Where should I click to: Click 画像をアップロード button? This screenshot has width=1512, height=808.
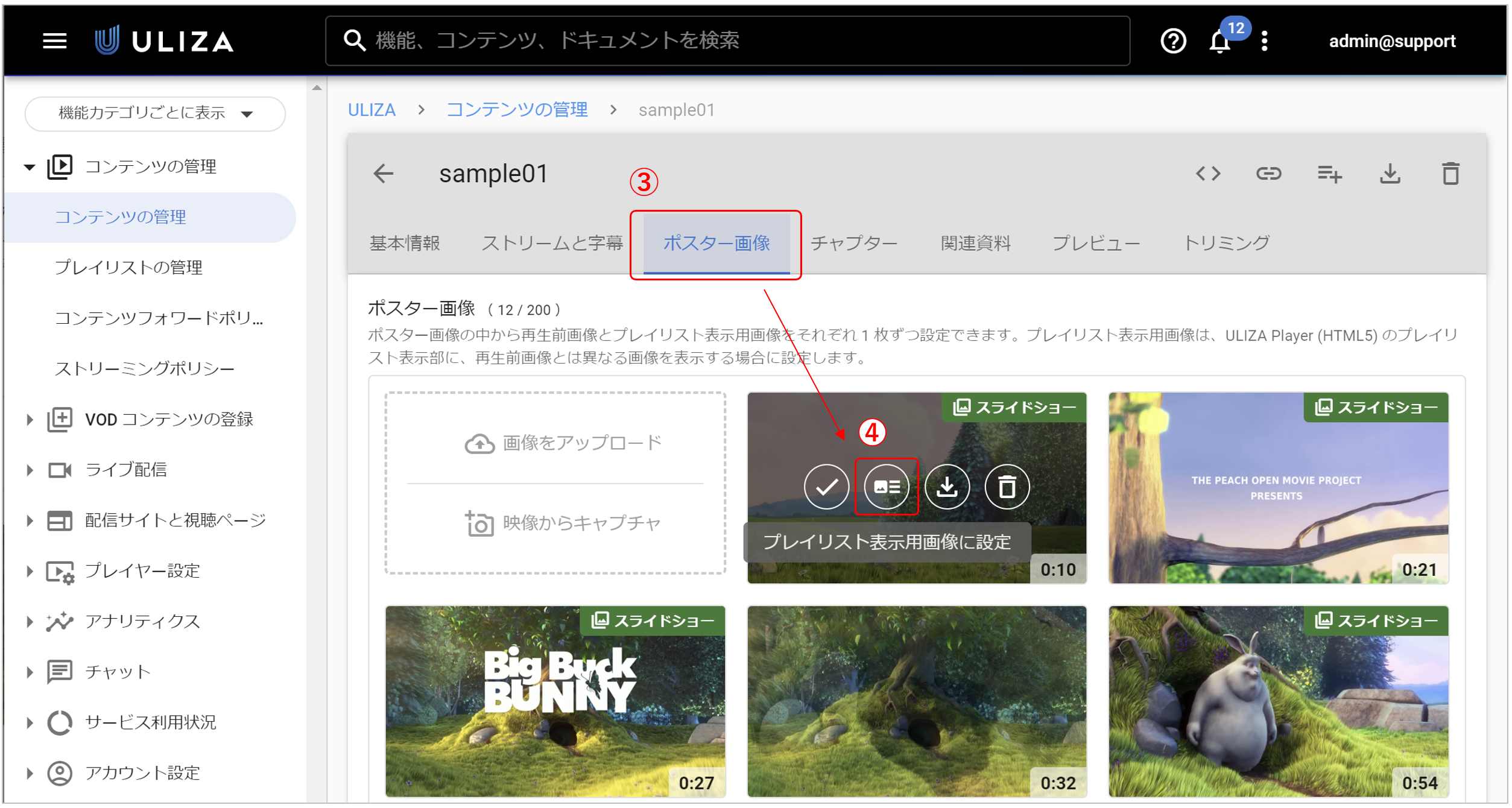pos(563,443)
